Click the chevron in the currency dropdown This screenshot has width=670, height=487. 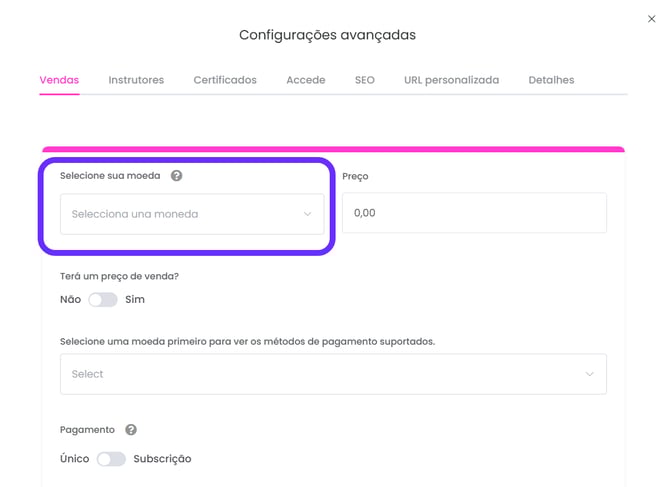coord(307,214)
